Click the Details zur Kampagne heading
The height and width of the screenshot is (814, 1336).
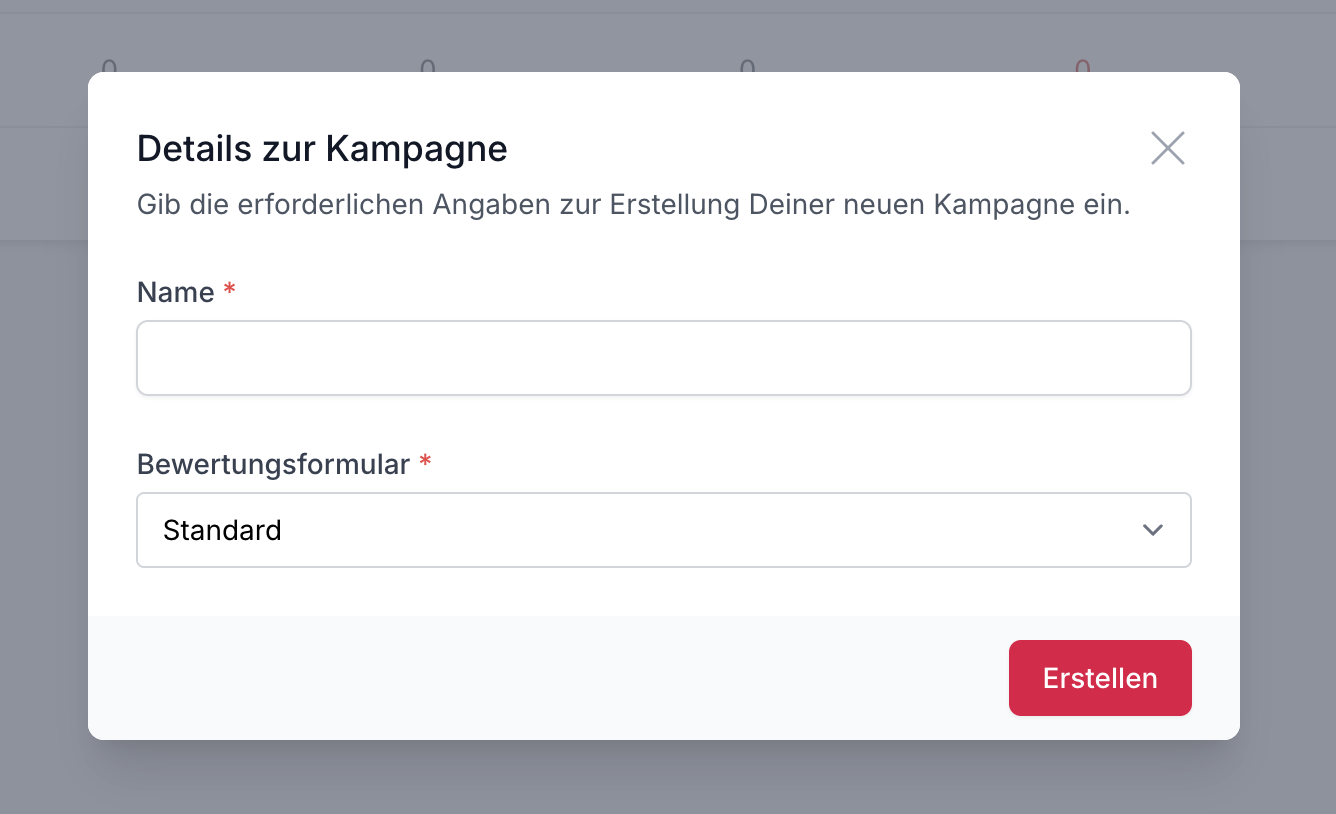pos(322,149)
